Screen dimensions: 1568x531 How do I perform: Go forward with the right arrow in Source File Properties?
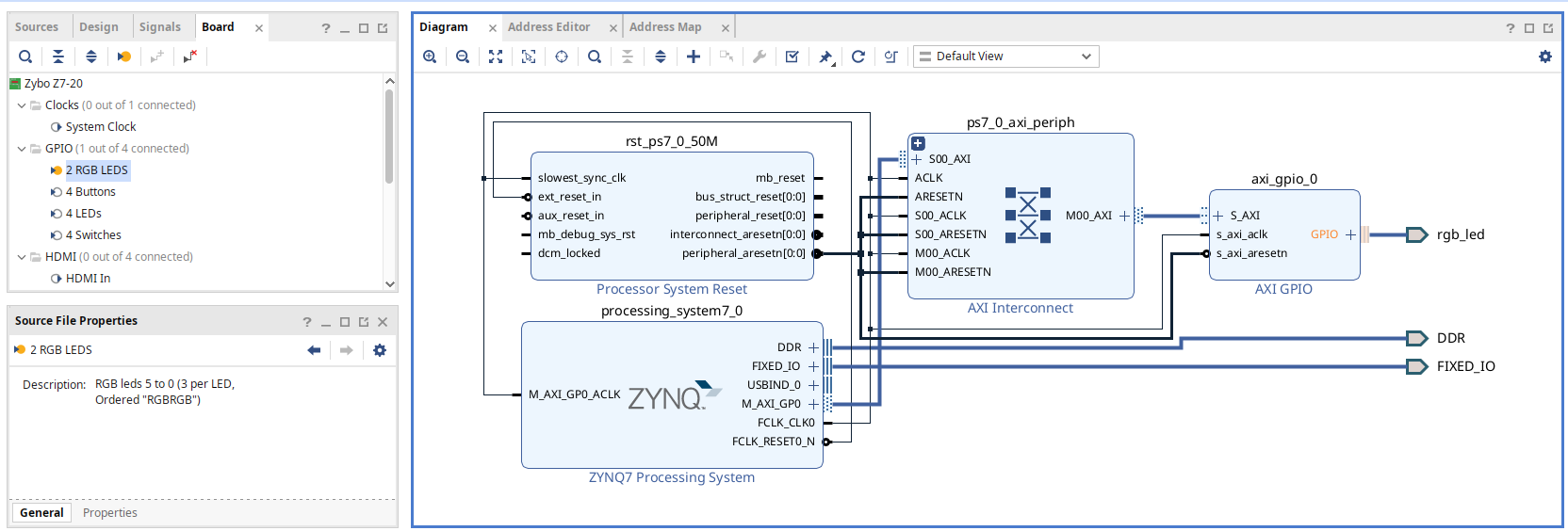coord(347,350)
